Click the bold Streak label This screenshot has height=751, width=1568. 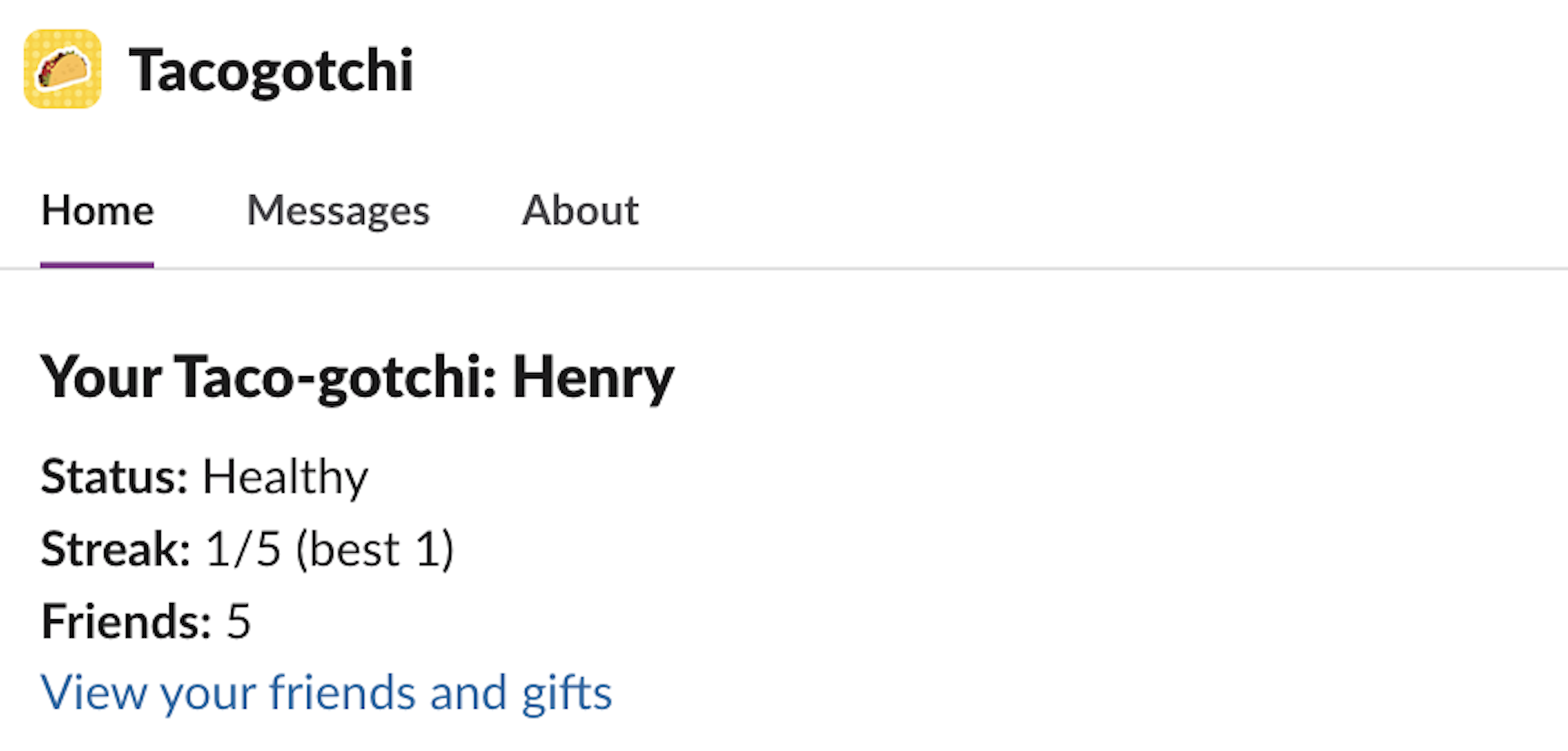click(x=116, y=549)
